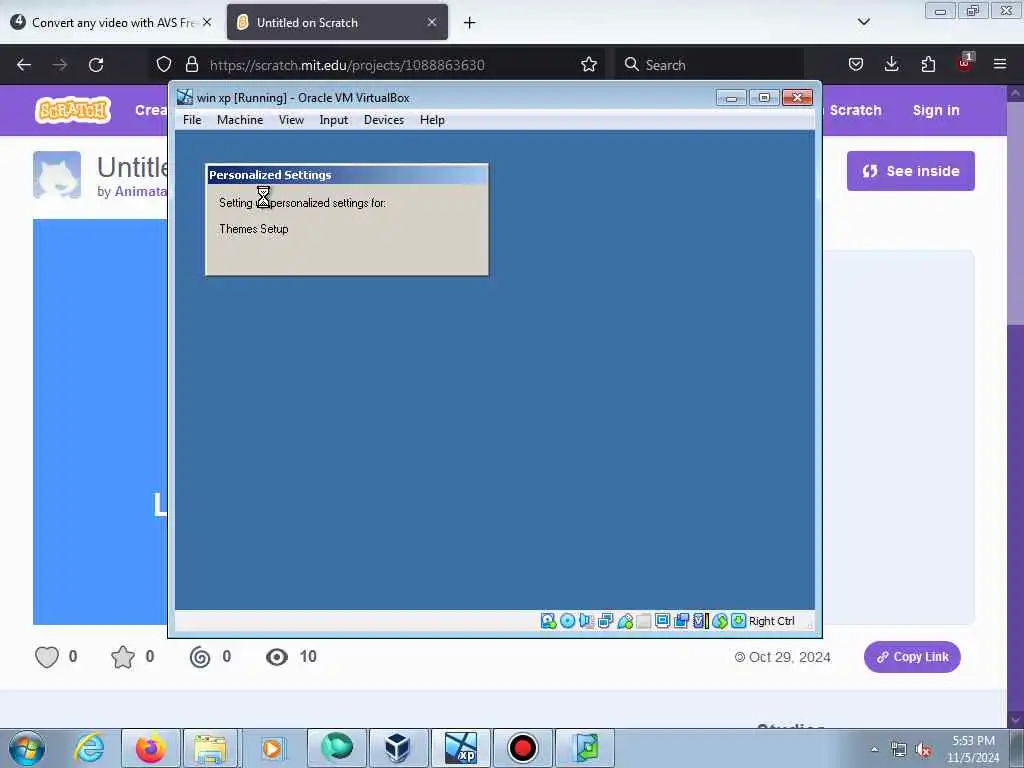Click audio icon in VirtualBox status bar
1024x768 pixels.
(586, 621)
